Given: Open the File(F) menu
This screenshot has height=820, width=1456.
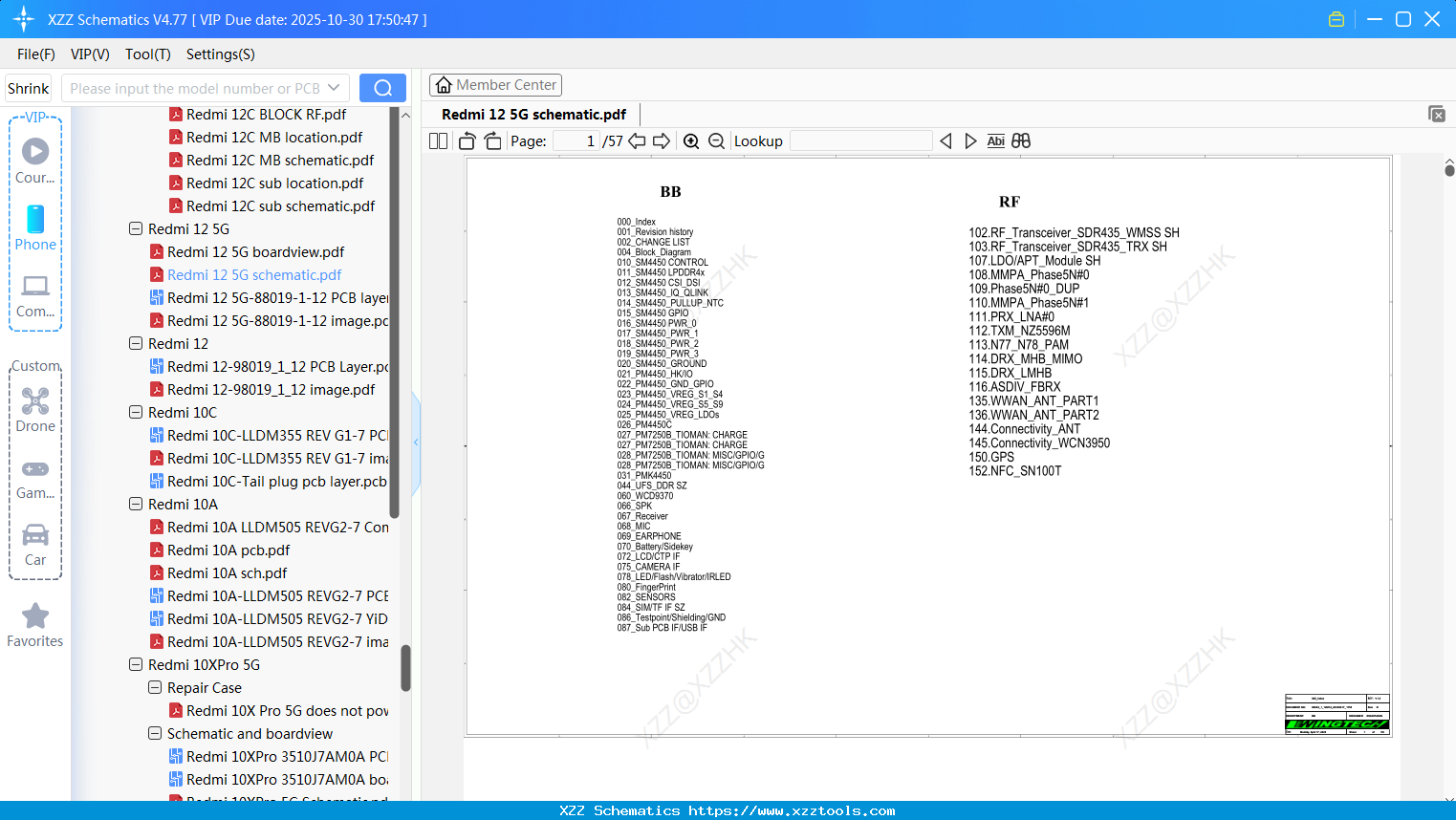Looking at the screenshot, I should point(36,54).
